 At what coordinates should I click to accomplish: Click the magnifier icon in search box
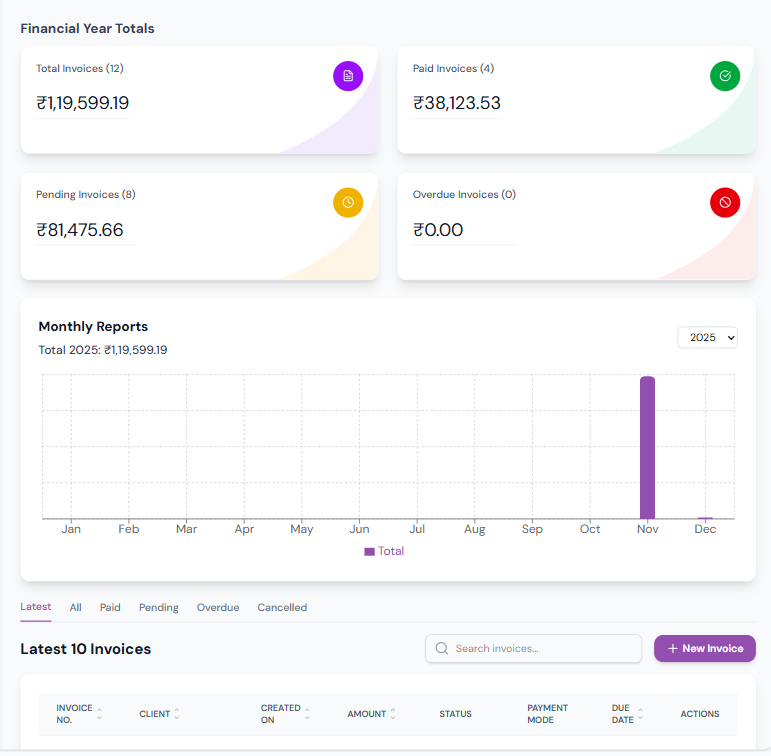(x=441, y=649)
